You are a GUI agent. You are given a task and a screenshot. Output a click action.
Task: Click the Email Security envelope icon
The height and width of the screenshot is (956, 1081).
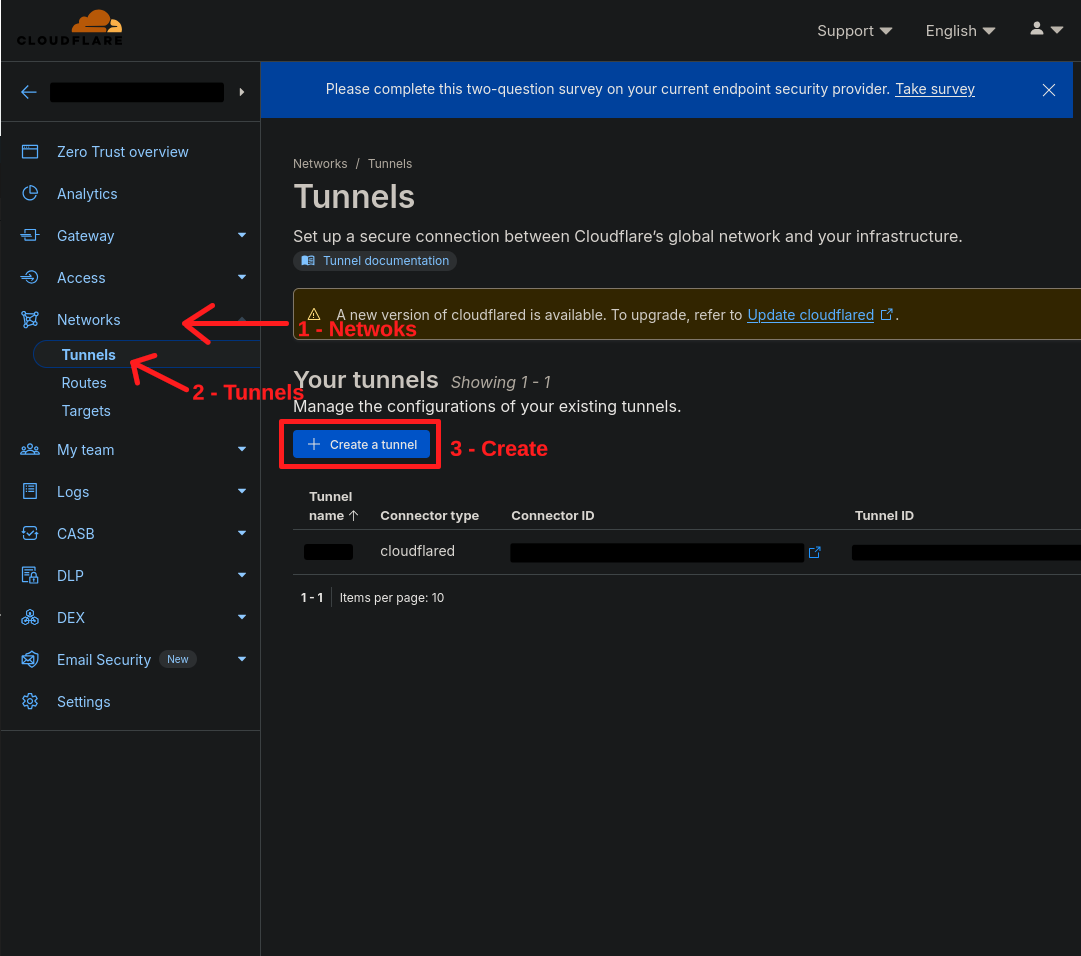click(30, 660)
